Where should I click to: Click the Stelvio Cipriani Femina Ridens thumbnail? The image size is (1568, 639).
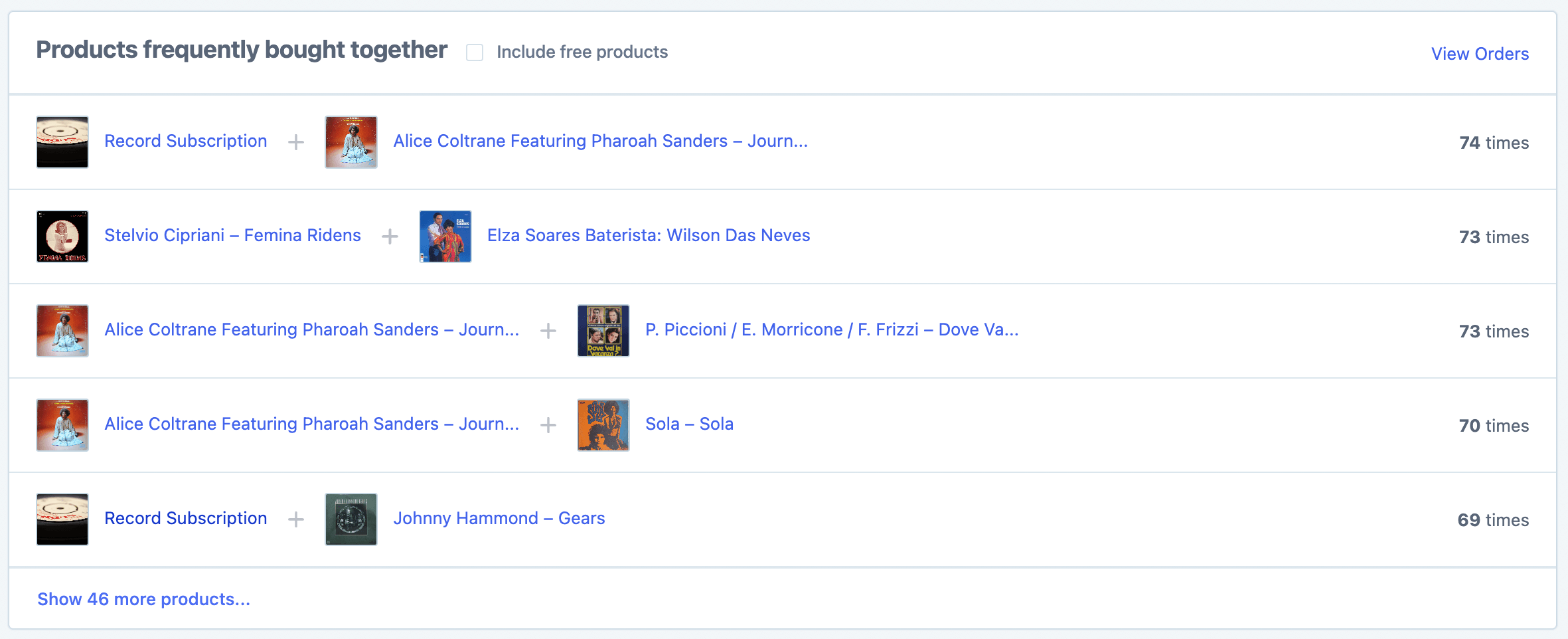pyautogui.click(x=62, y=236)
